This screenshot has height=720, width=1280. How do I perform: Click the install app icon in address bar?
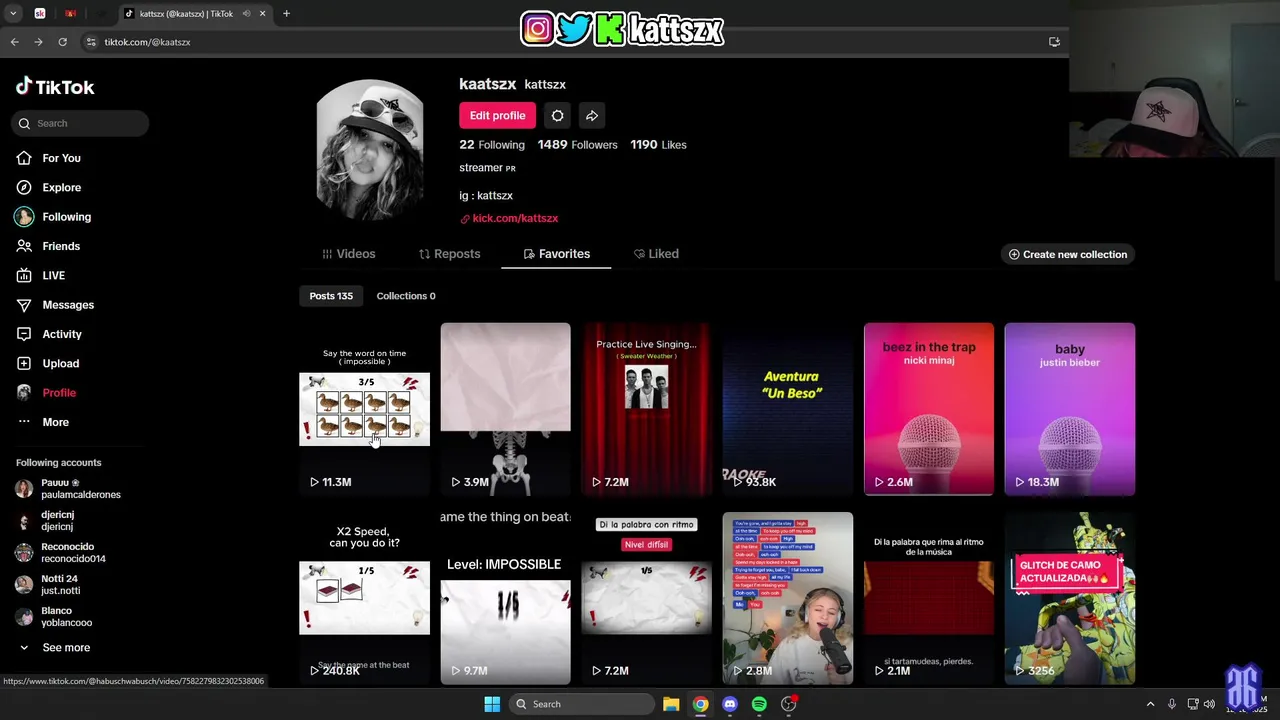1054,42
